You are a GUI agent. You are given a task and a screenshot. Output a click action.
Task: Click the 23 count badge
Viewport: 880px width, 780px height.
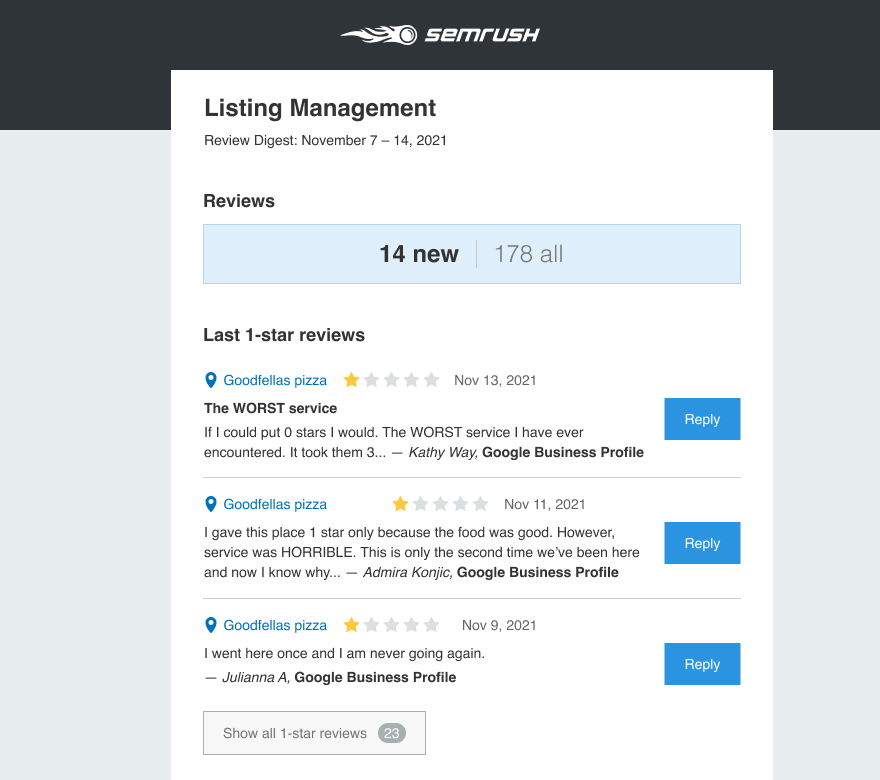click(x=391, y=733)
